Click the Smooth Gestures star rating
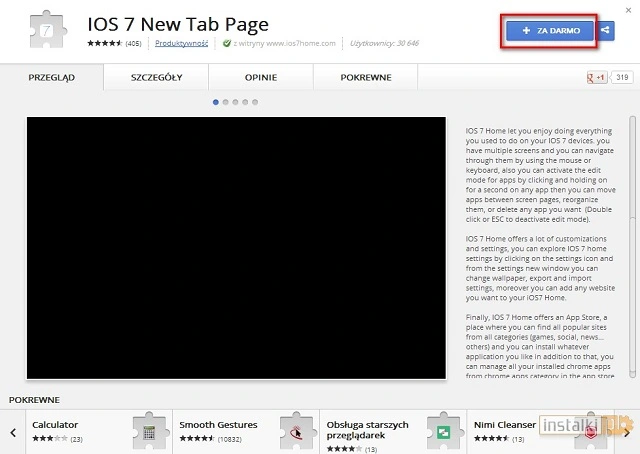This screenshot has width=640, height=454. 197,439
